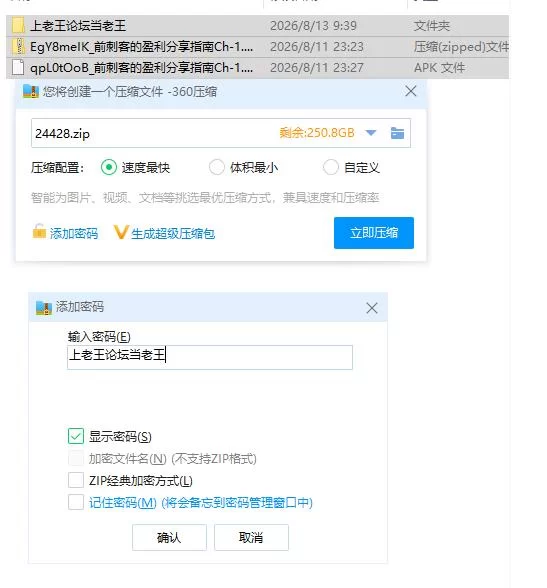Select the 上老王论坛当老王 folder icon

pyautogui.click(x=18, y=25)
